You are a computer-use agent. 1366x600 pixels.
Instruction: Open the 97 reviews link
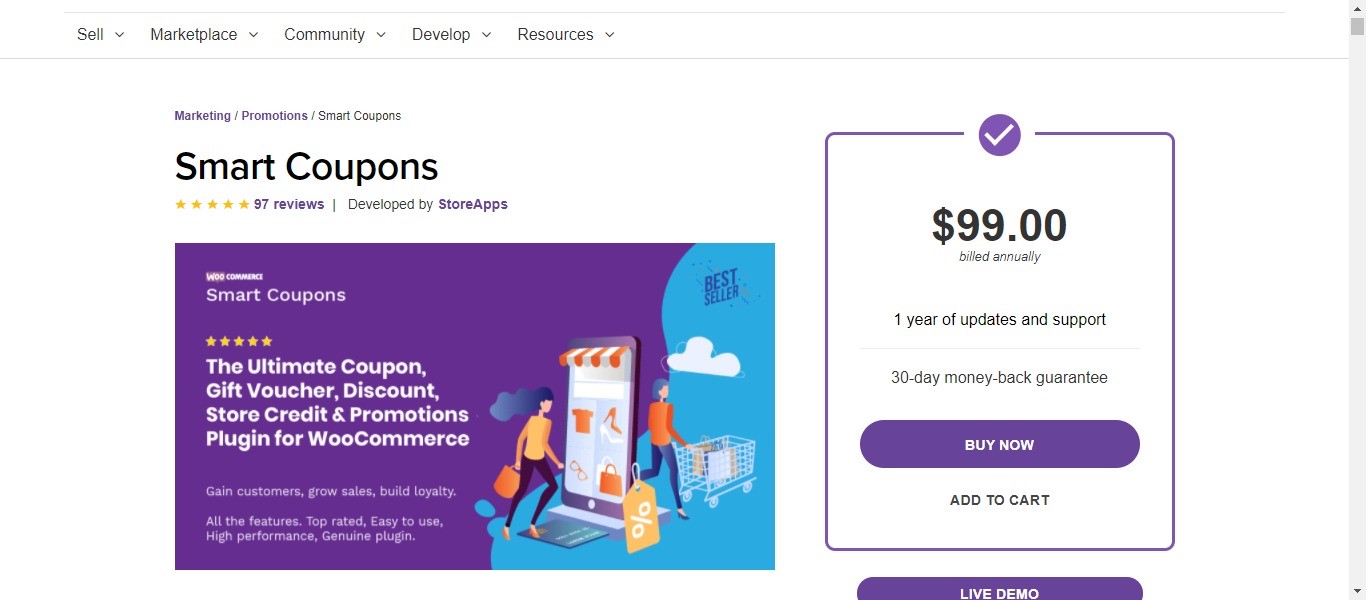pos(289,204)
